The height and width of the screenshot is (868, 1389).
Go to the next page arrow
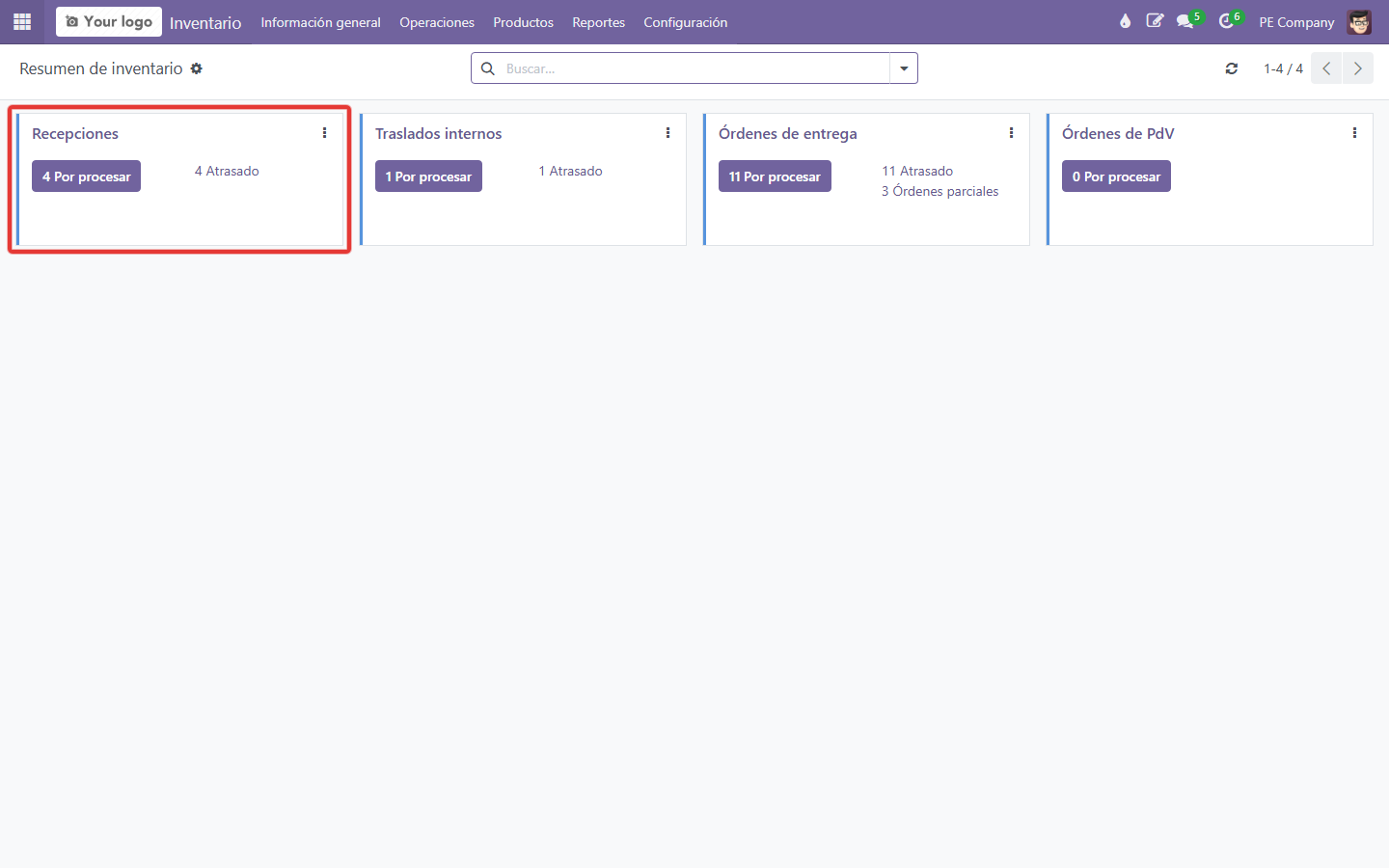coord(1358,68)
